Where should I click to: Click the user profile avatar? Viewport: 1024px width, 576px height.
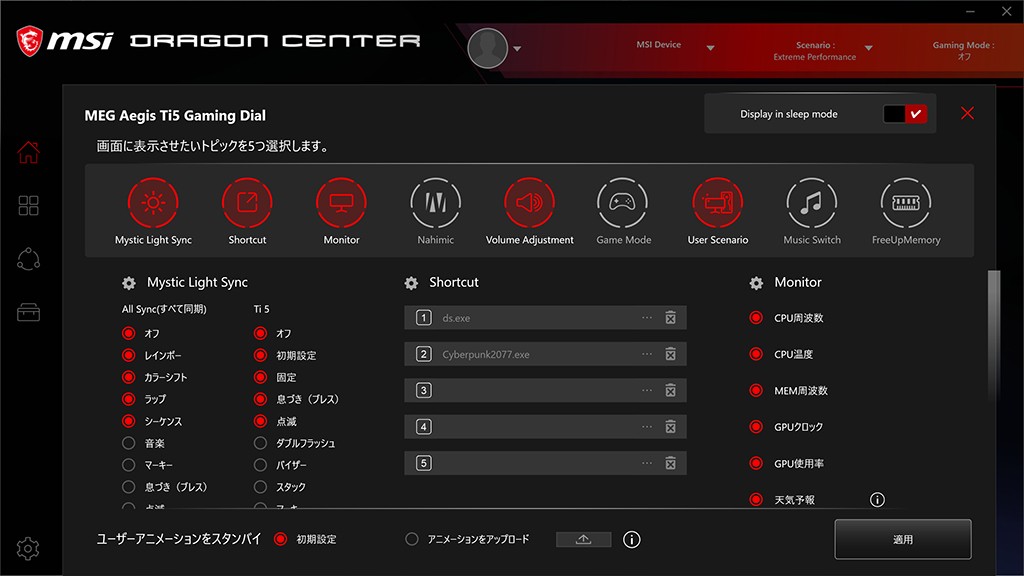488,48
